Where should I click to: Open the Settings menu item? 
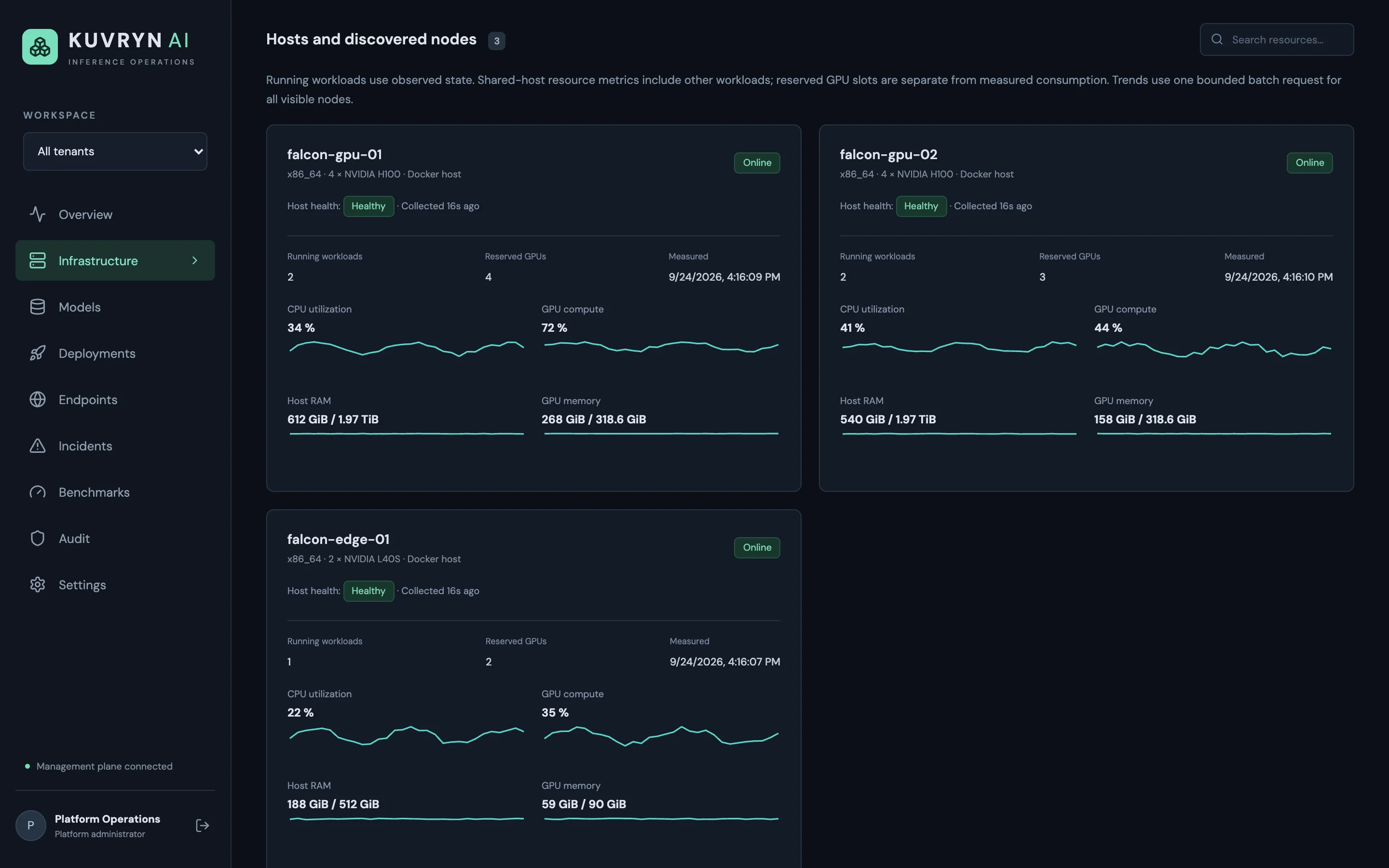tap(115, 585)
